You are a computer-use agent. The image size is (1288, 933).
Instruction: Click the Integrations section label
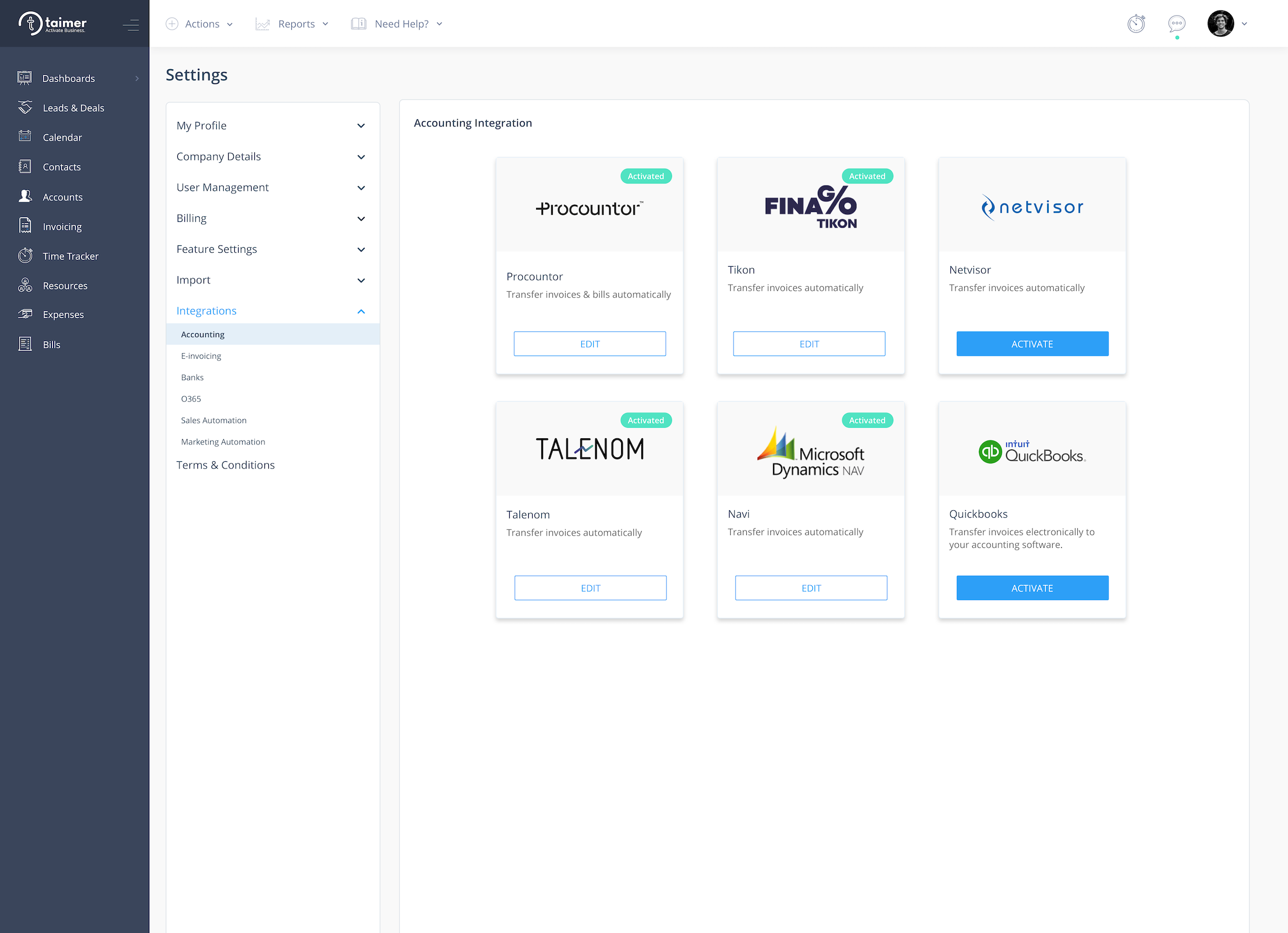pyautogui.click(x=206, y=311)
